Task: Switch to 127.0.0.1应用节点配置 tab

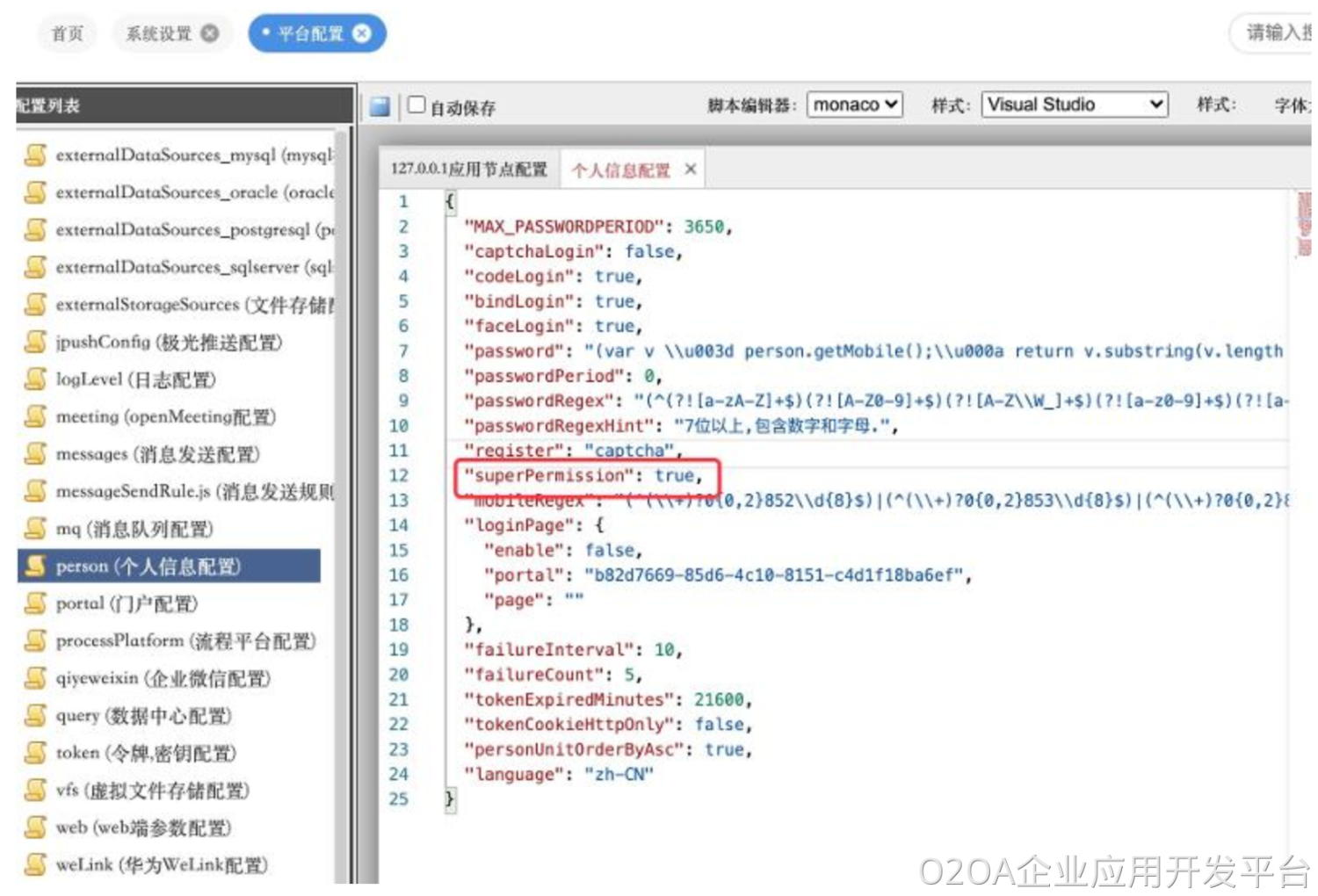Action: (x=468, y=169)
